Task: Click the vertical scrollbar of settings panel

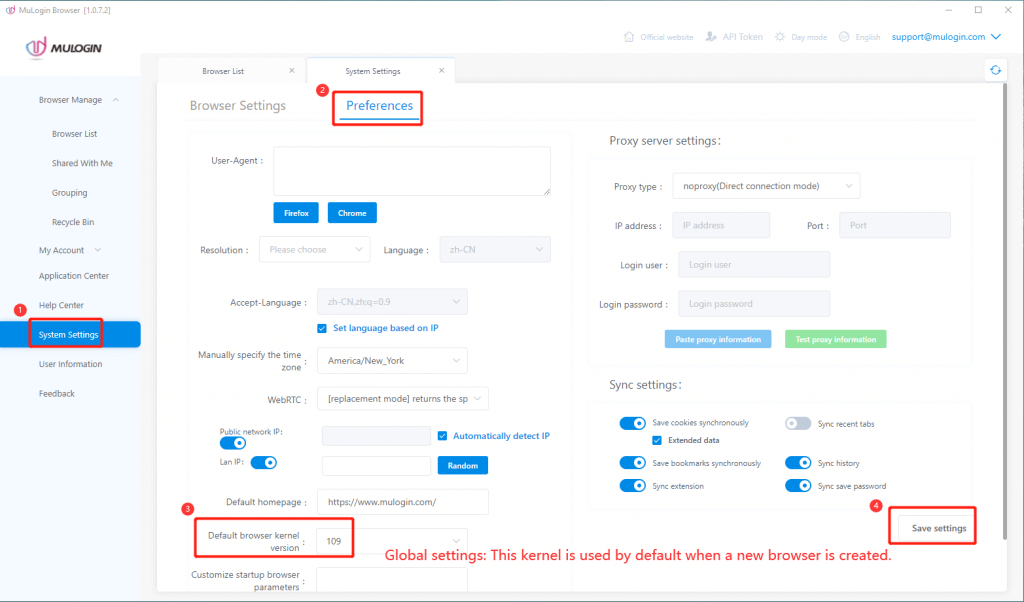Action: coord(1004,312)
